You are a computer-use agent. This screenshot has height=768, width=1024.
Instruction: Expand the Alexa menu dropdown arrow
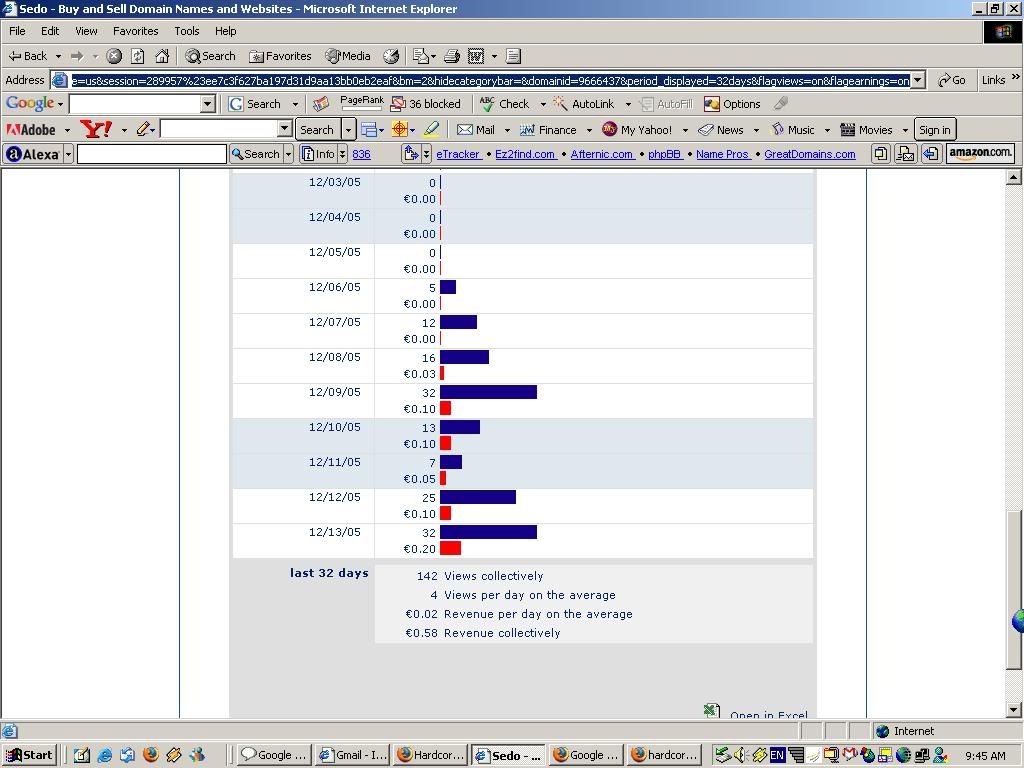69,154
